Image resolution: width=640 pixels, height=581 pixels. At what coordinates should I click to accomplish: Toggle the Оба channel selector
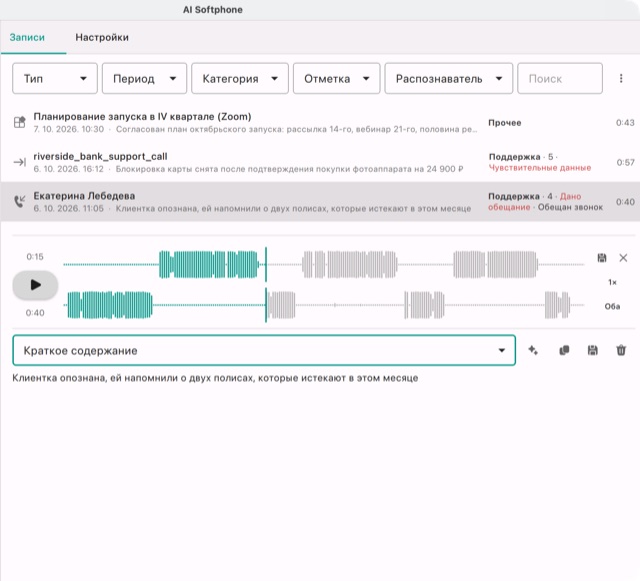612,306
